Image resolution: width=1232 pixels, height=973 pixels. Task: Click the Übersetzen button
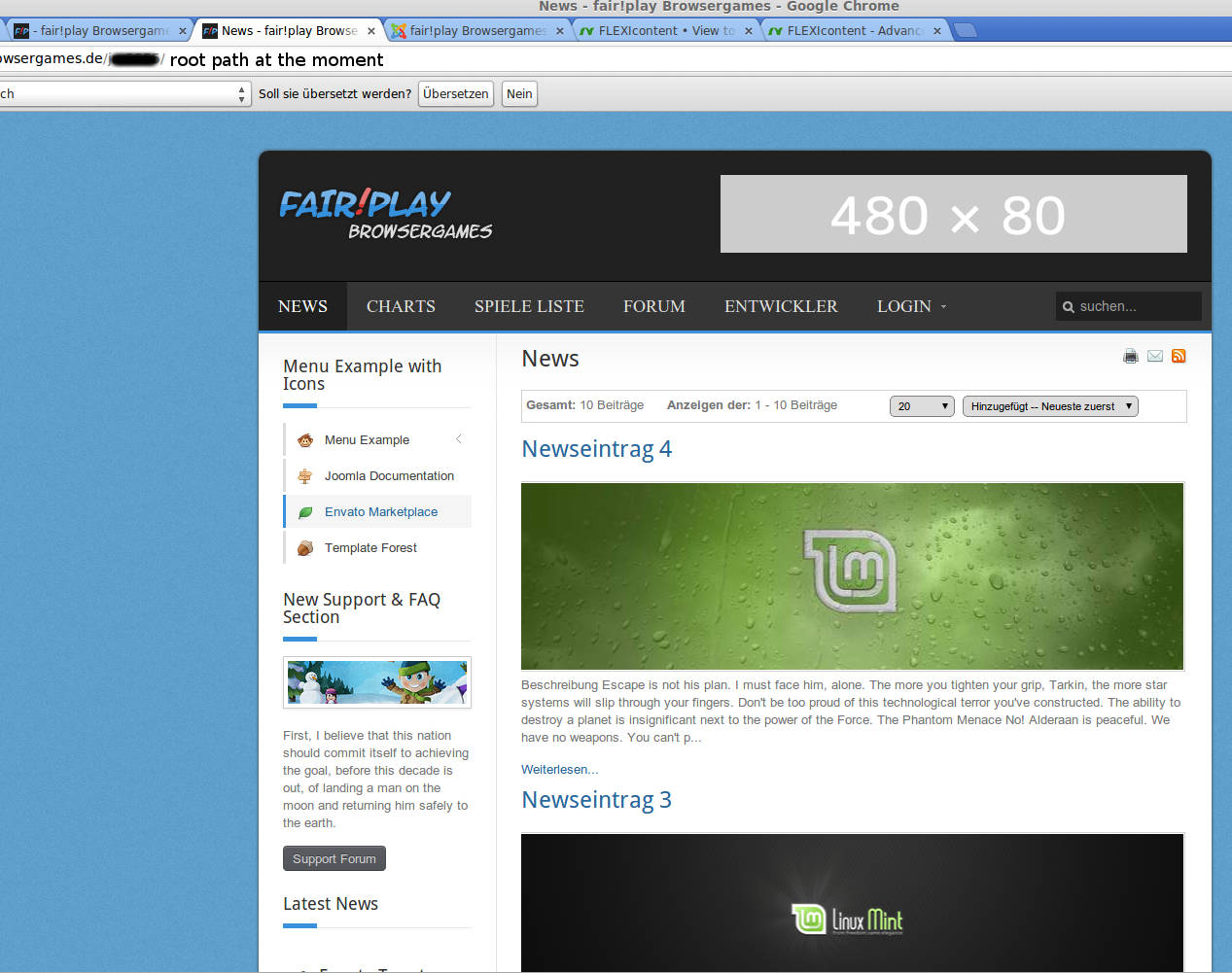(x=456, y=94)
